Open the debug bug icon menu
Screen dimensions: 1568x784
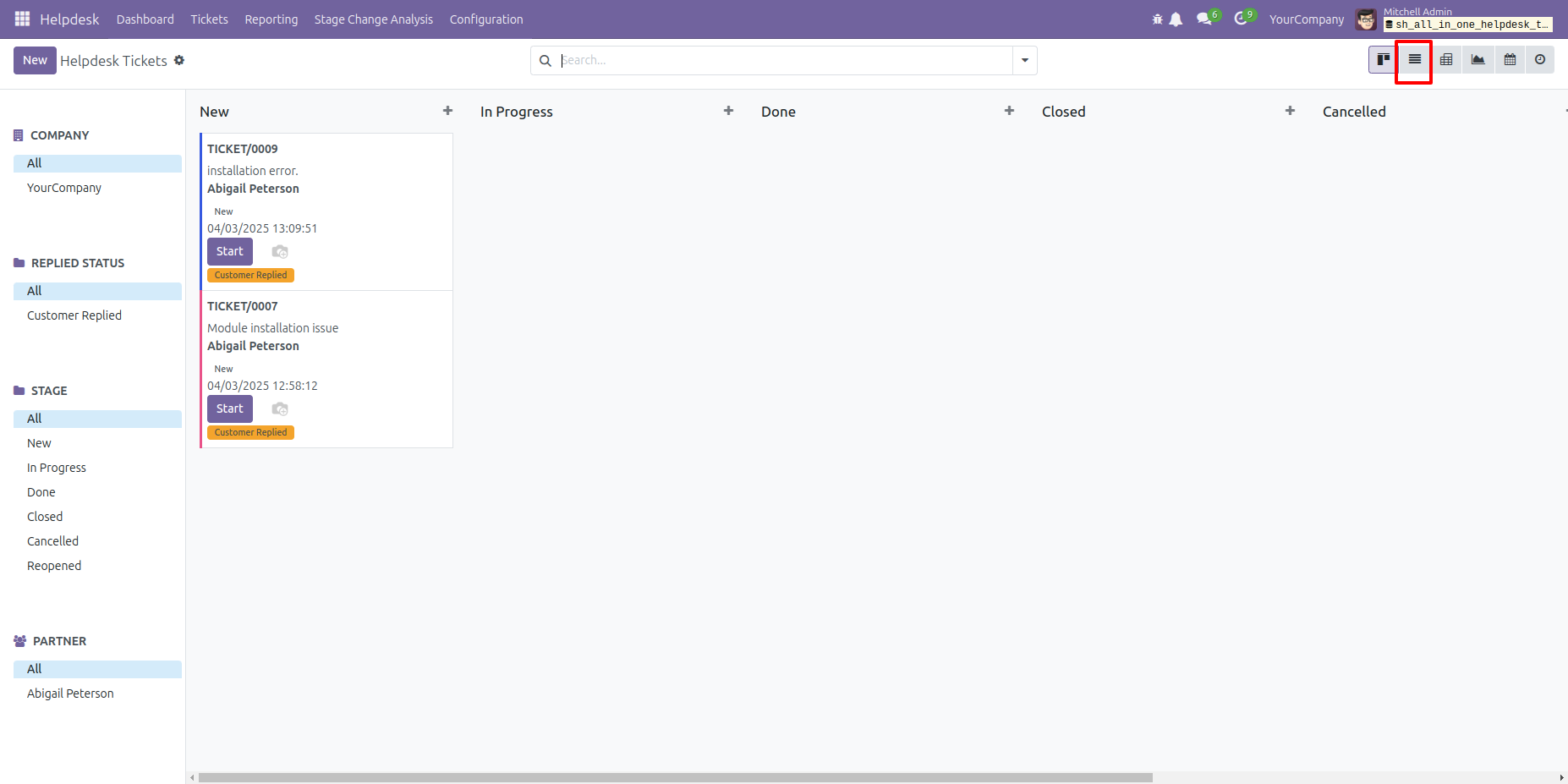[x=1157, y=19]
